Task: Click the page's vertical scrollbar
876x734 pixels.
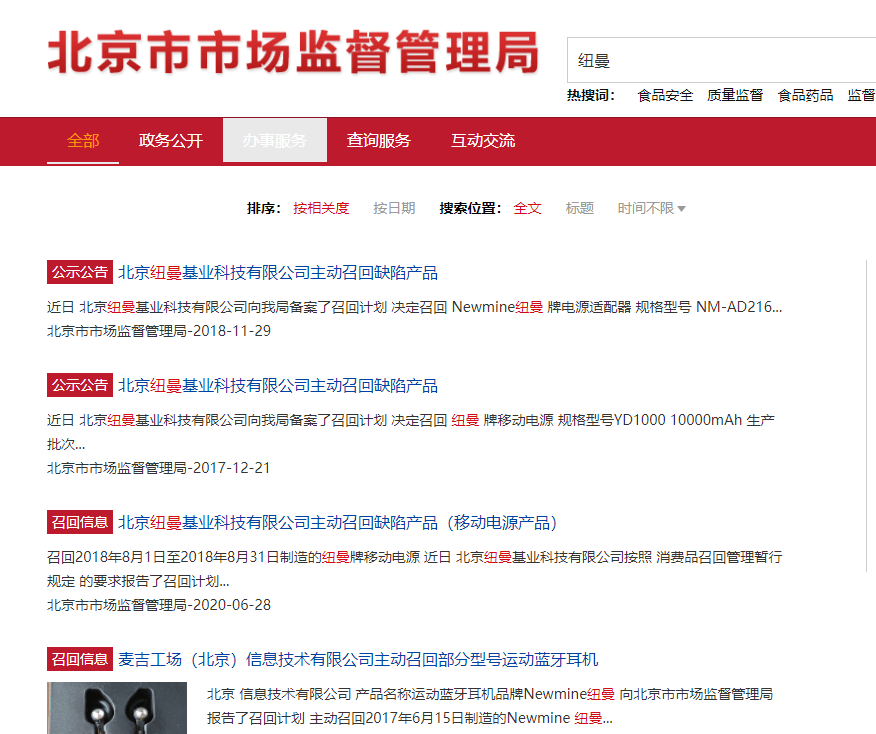Action: click(x=867, y=416)
